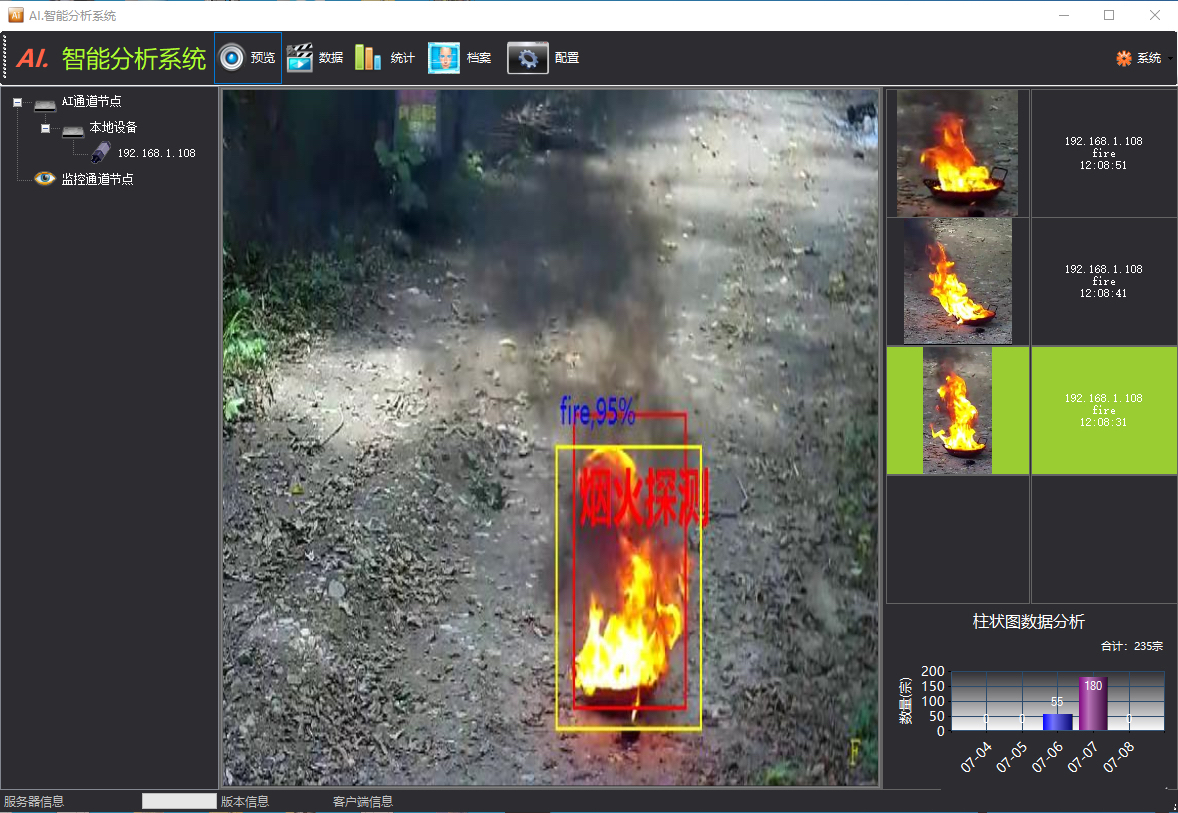Select highlighted fire record at 12:08:31

click(x=1103, y=410)
